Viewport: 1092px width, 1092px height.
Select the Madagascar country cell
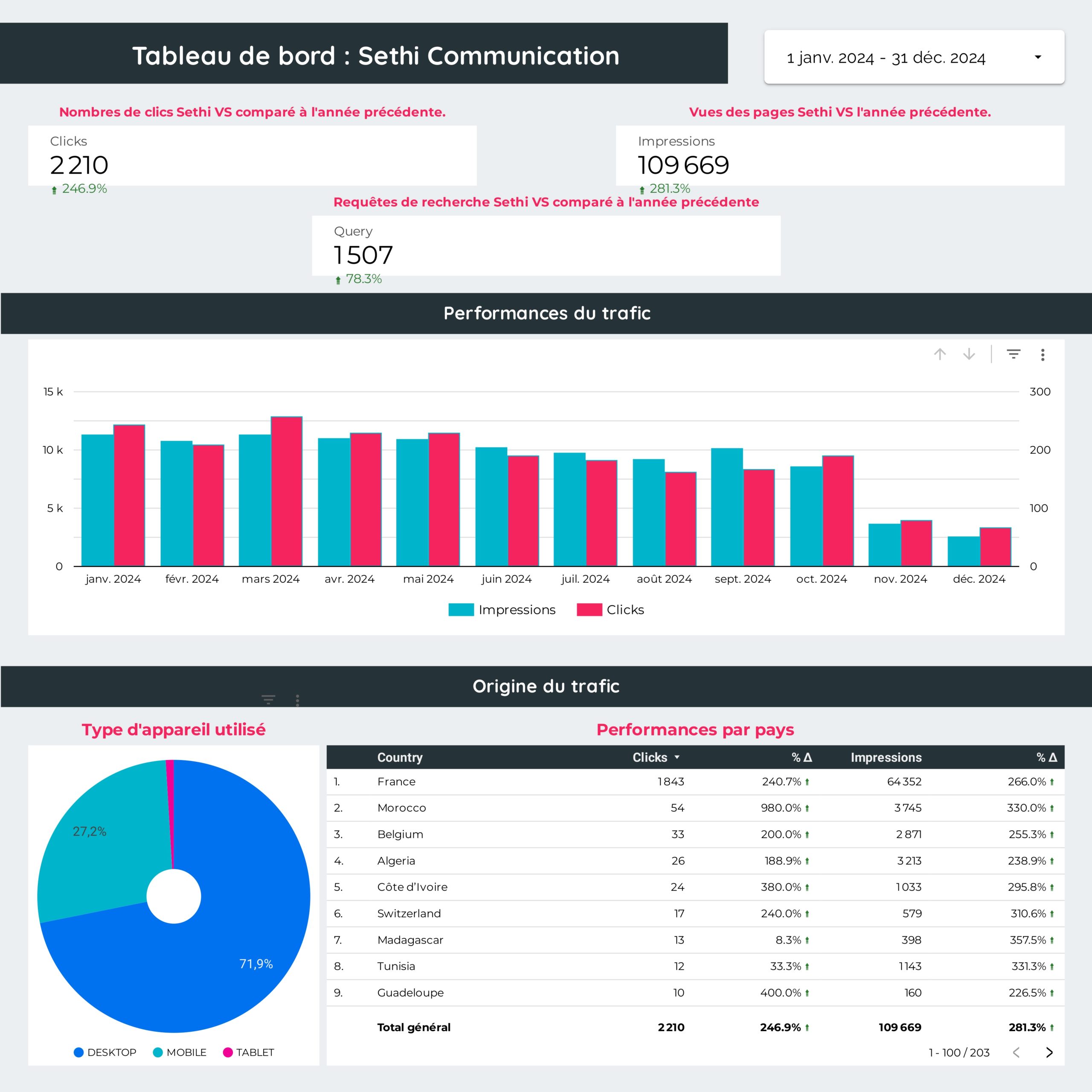point(410,940)
